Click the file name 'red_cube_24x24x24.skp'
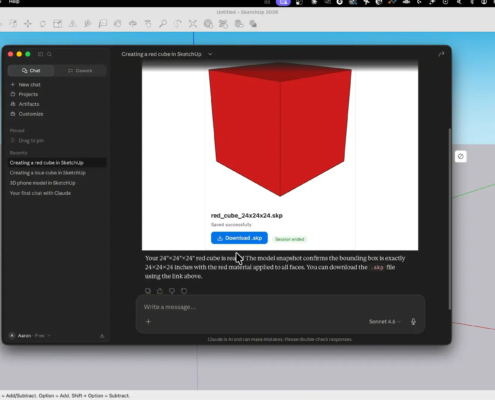The height and width of the screenshot is (400, 495). pos(247,215)
